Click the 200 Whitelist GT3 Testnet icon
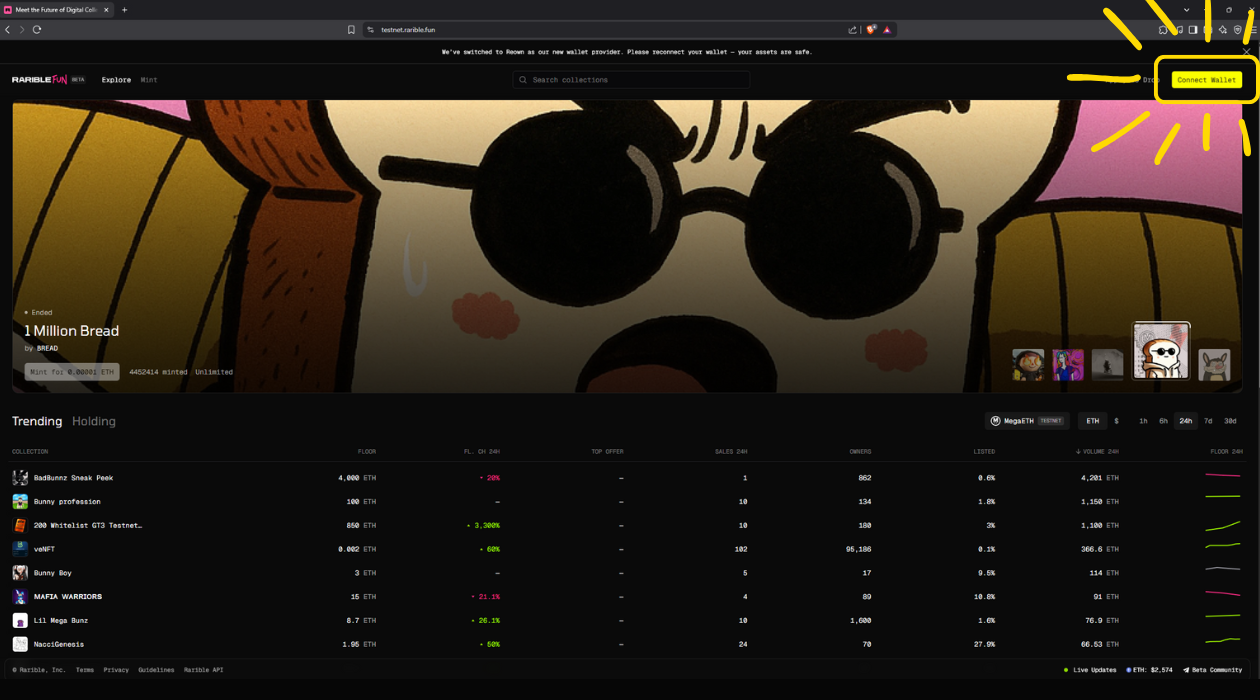1260x700 pixels. (x=20, y=525)
